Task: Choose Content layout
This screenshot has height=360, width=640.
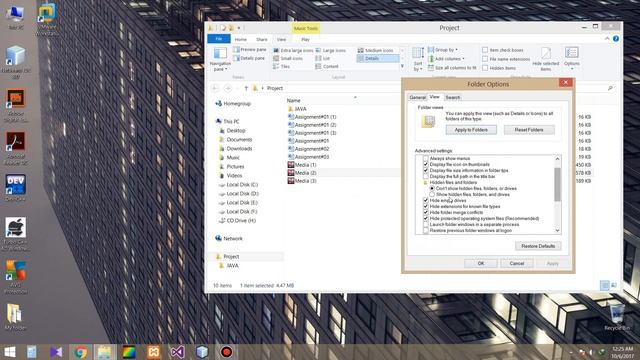Action: (x=327, y=67)
